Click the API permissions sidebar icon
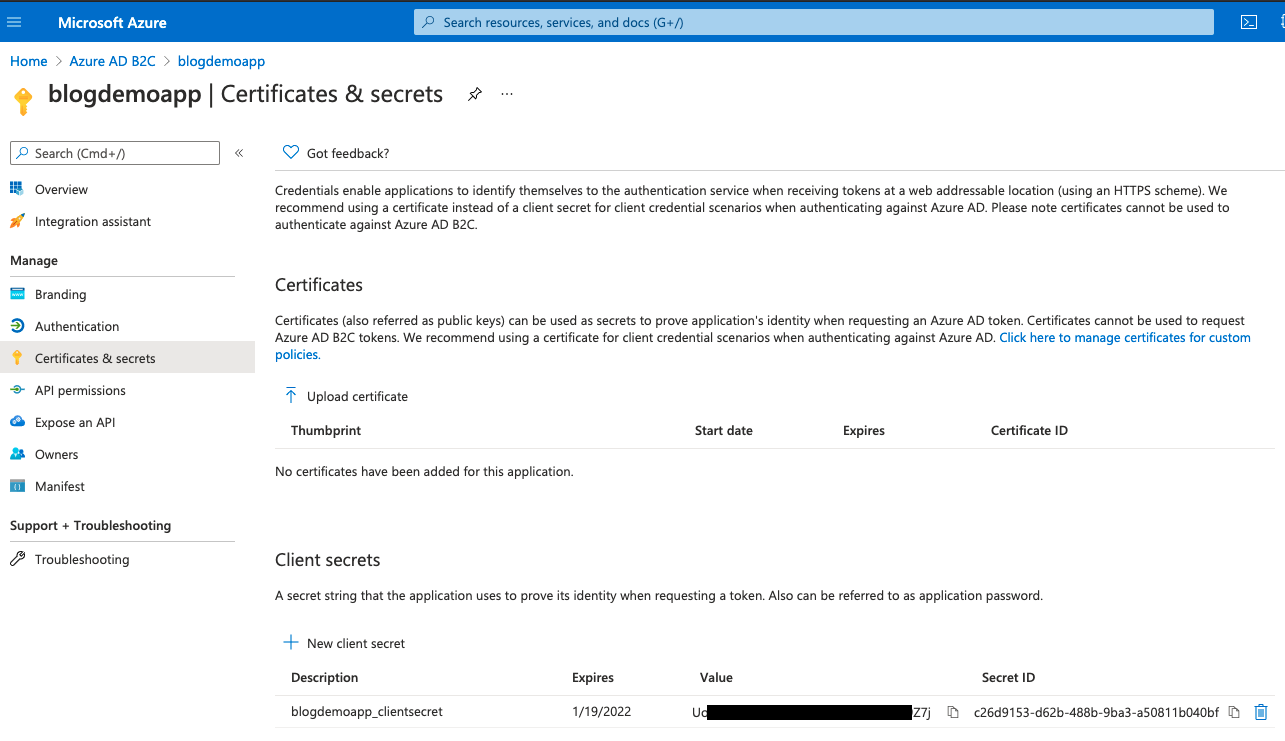 coord(17,390)
